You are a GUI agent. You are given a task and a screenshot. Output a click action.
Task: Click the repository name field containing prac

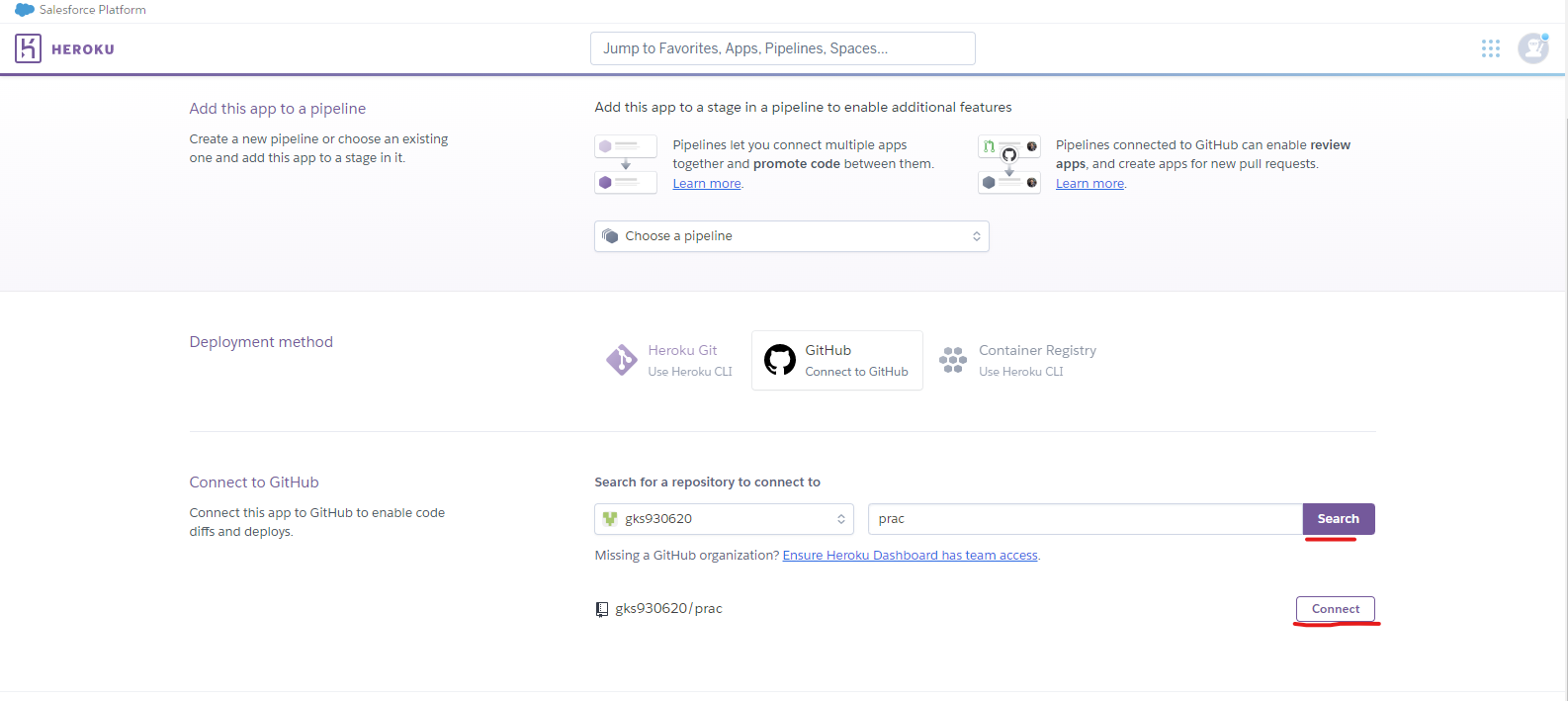click(1086, 519)
